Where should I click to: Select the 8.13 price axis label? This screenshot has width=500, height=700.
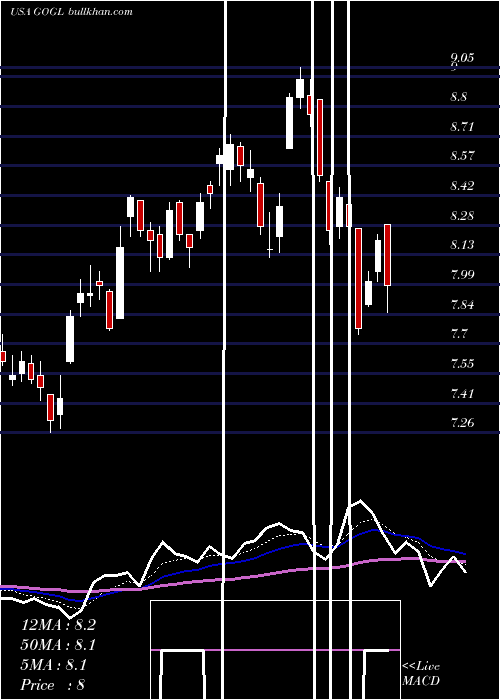tap(462, 245)
